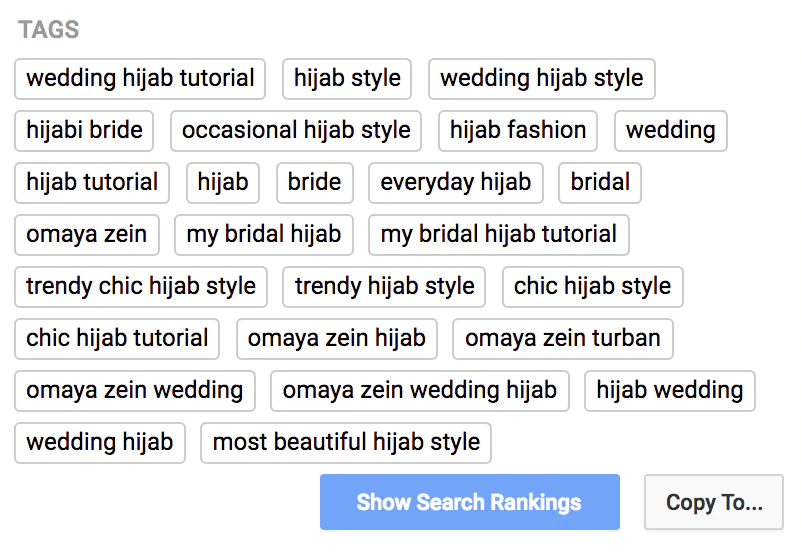
Task: Click the 'hijab fashion' tag
Action: (x=518, y=131)
